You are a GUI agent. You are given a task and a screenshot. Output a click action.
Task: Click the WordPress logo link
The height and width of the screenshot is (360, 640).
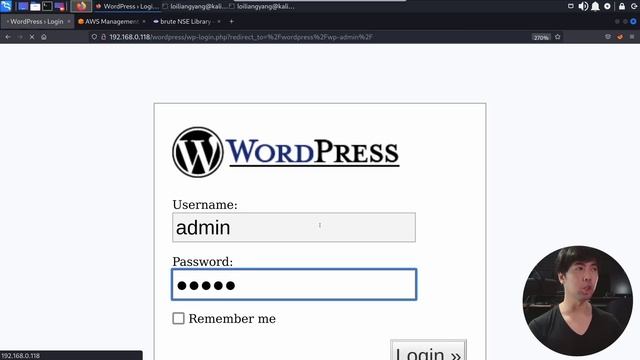click(285, 152)
